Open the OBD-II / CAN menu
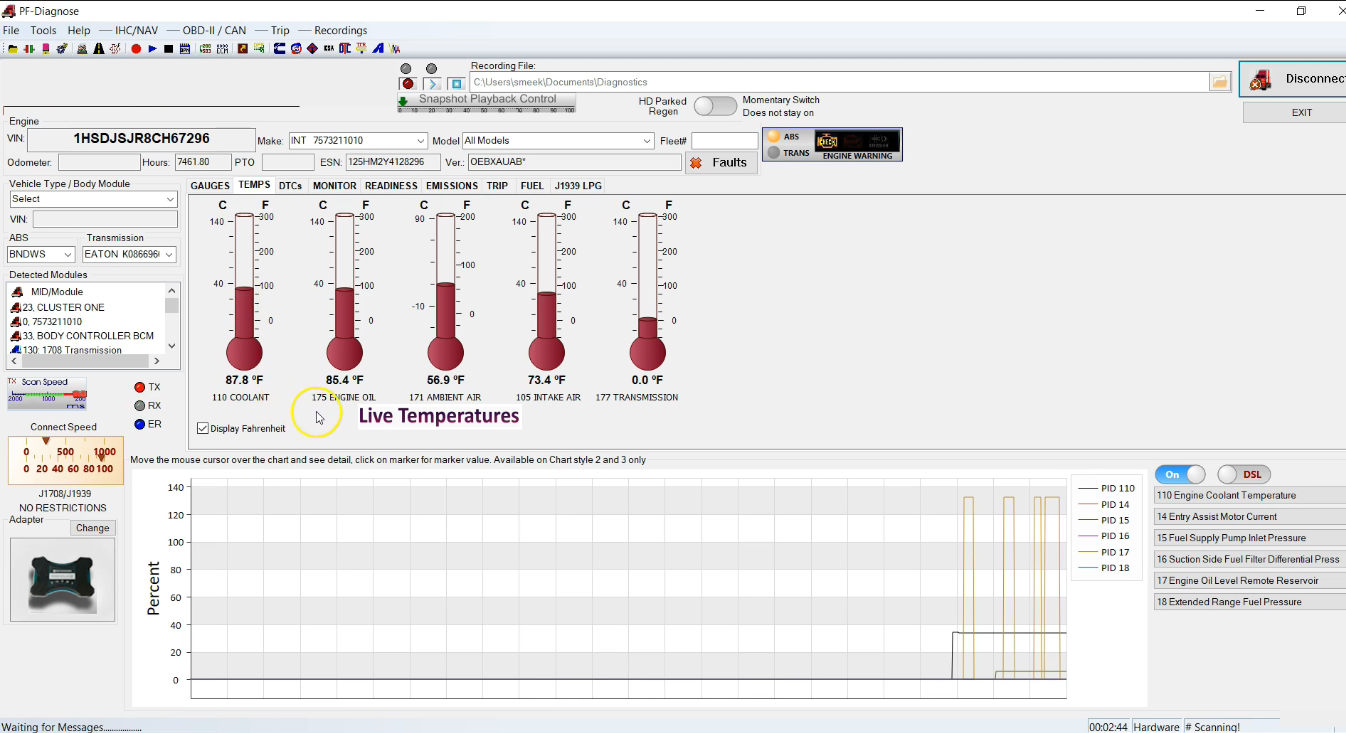Image resolution: width=1346 pixels, height=733 pixels. point(213,30)
